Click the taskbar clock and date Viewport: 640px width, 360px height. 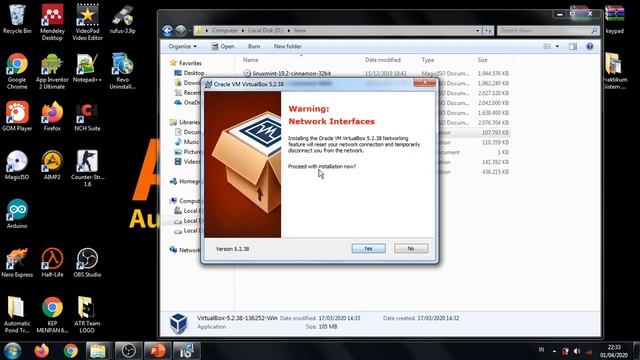pos(613,351)
